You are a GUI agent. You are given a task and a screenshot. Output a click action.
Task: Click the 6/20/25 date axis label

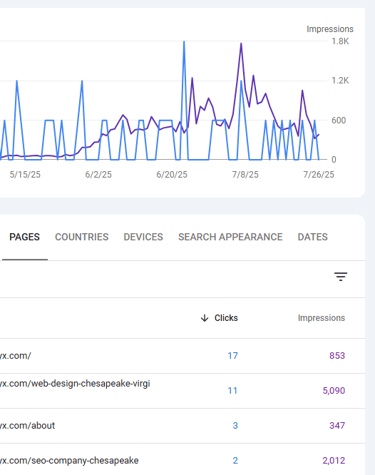[172, 175]
